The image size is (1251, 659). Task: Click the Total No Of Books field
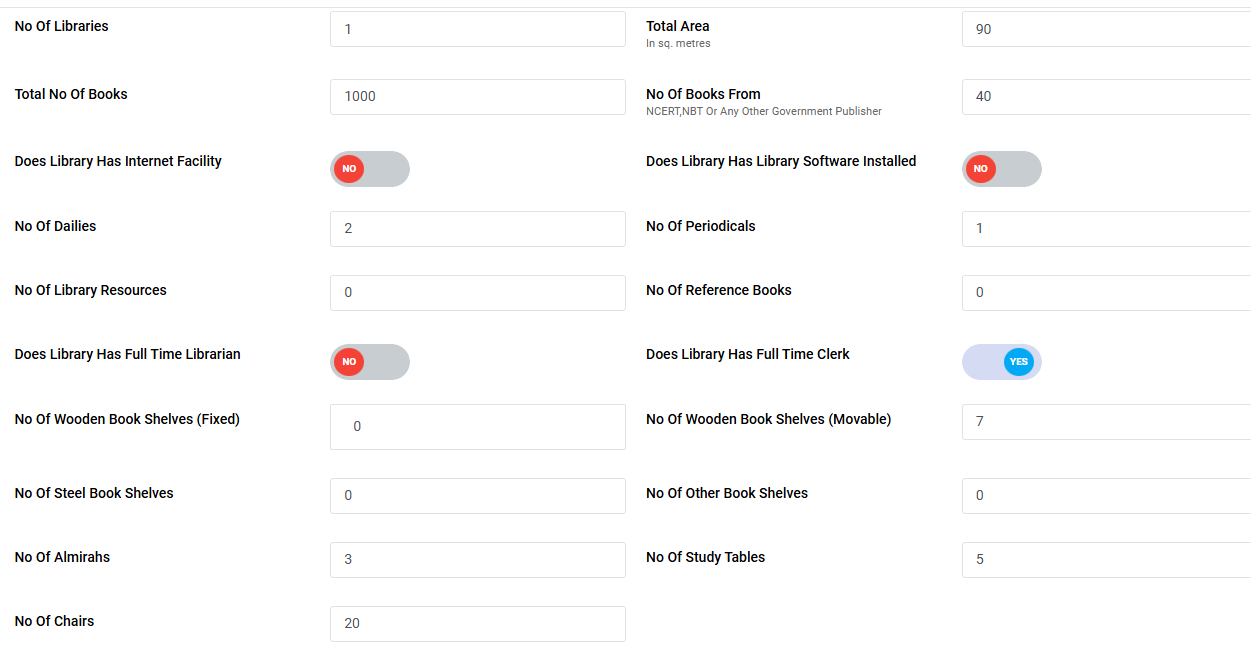[477, 97]
